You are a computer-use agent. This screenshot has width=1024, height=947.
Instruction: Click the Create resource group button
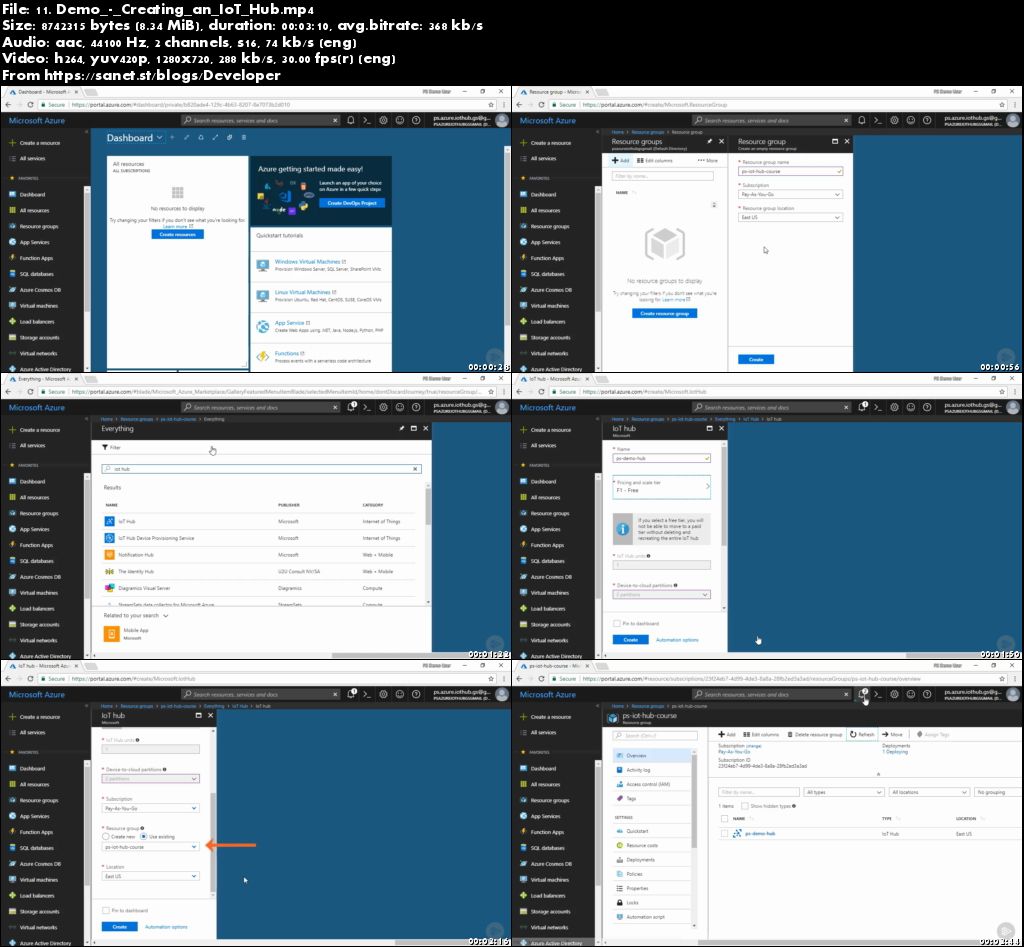(x=664, y=313)
